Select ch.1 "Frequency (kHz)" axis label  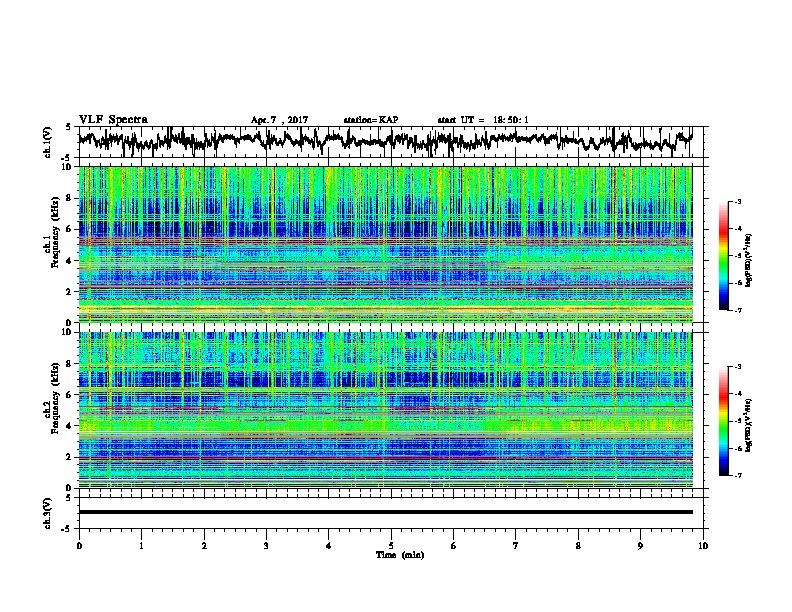point(55,233)
